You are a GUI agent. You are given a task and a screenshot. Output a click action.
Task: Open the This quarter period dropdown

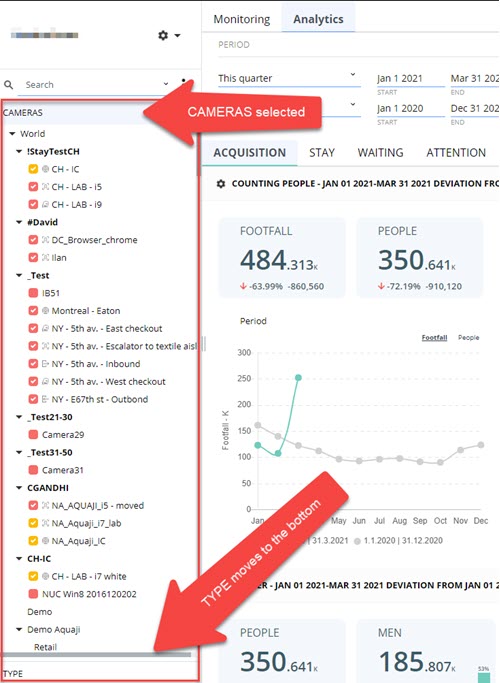tap(289, 78)
